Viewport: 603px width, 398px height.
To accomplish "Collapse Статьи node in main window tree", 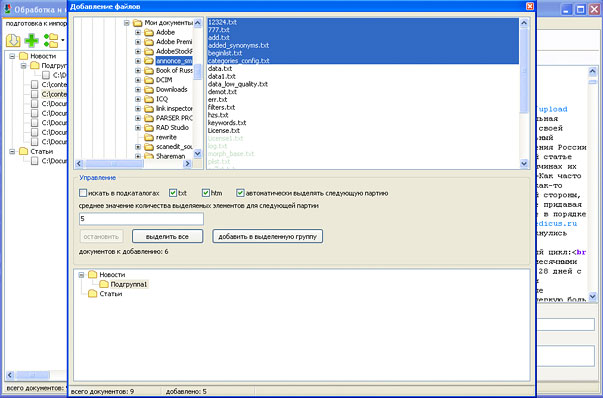I will tap(12, 152).
